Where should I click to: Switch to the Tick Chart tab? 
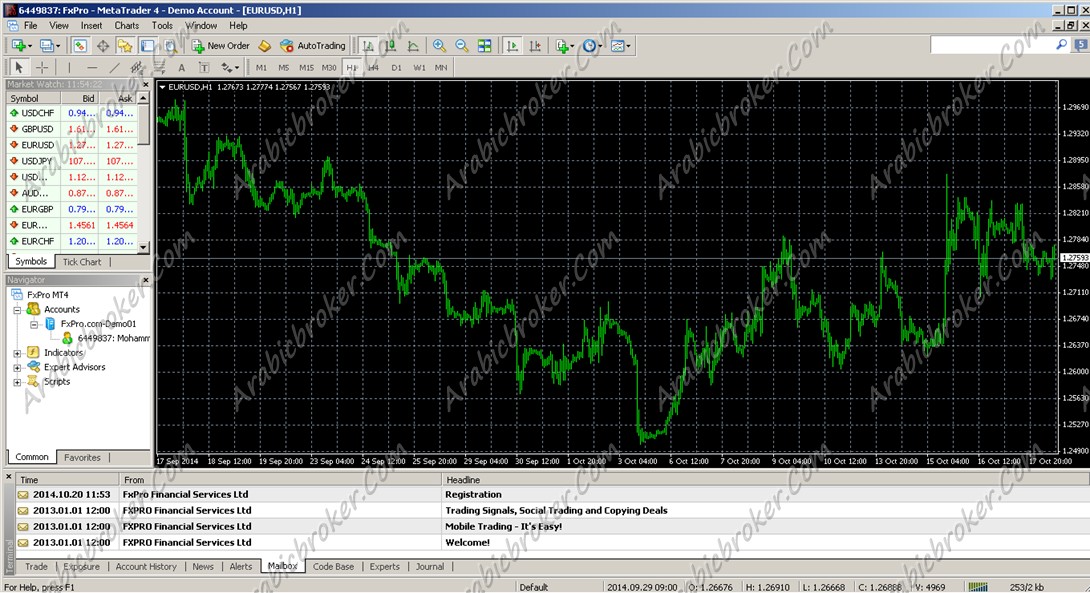[82, 262]
